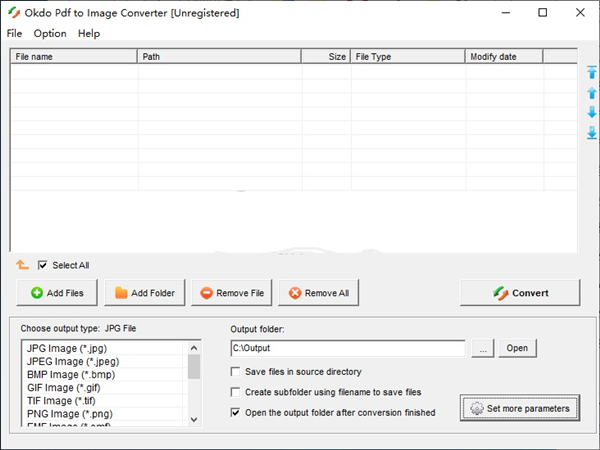This screenshot has height=450, width=600.
Task: Start conversion with the Convert button
Action: [520, 293]
